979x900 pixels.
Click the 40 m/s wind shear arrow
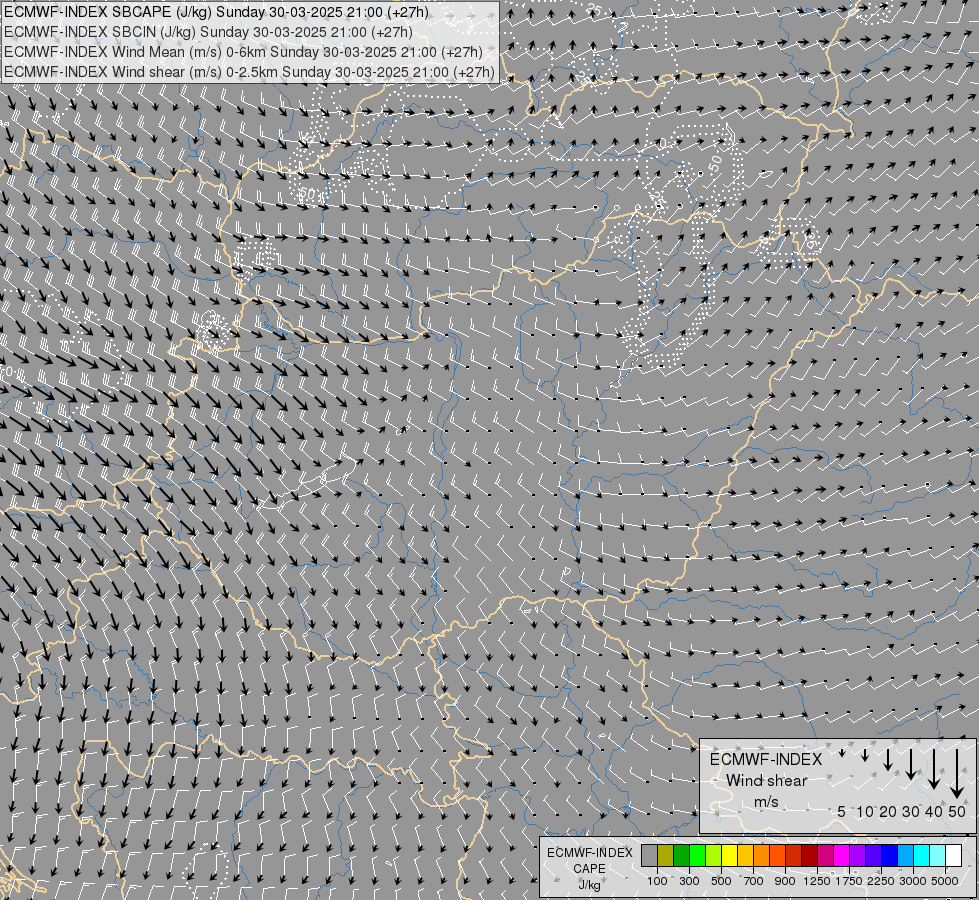[x=934, y=769]
